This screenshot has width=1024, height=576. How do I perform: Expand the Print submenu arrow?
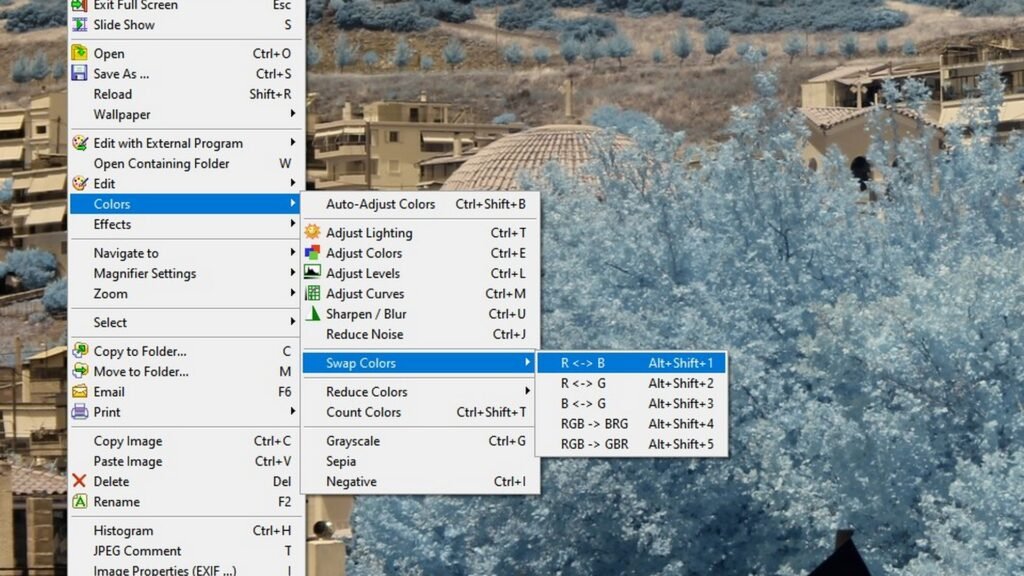293,411
